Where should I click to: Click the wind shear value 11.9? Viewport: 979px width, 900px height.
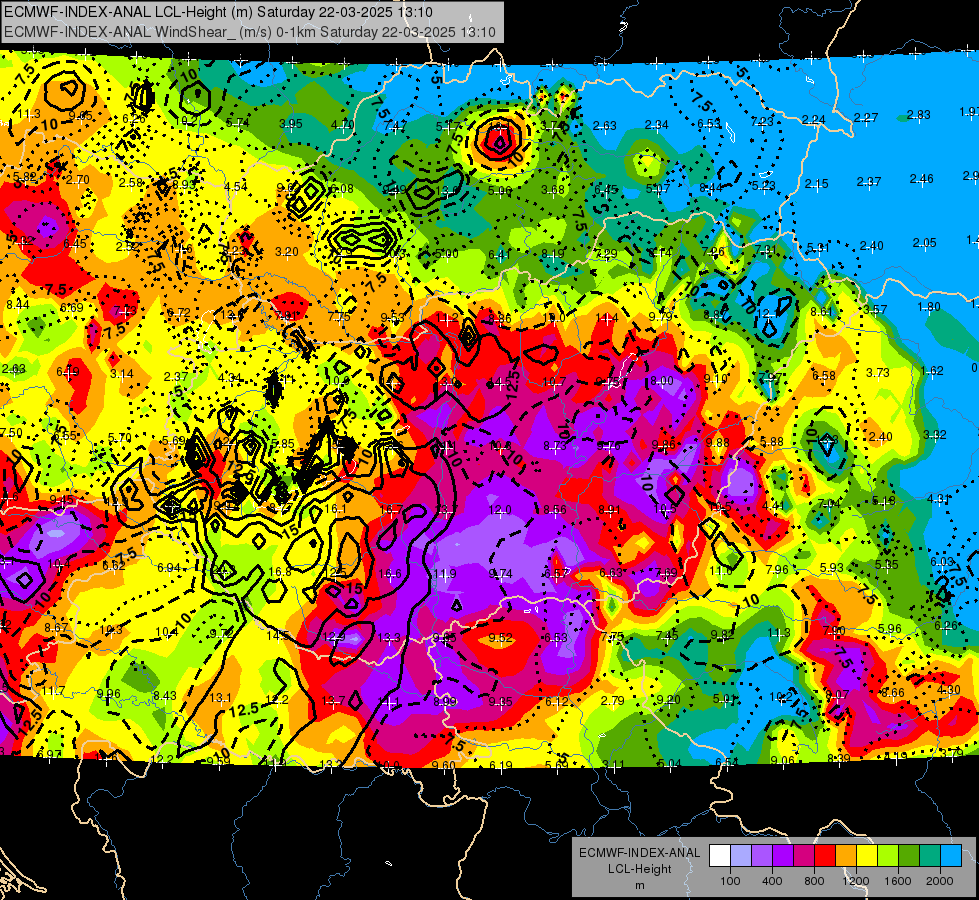(x=445, y=573)
